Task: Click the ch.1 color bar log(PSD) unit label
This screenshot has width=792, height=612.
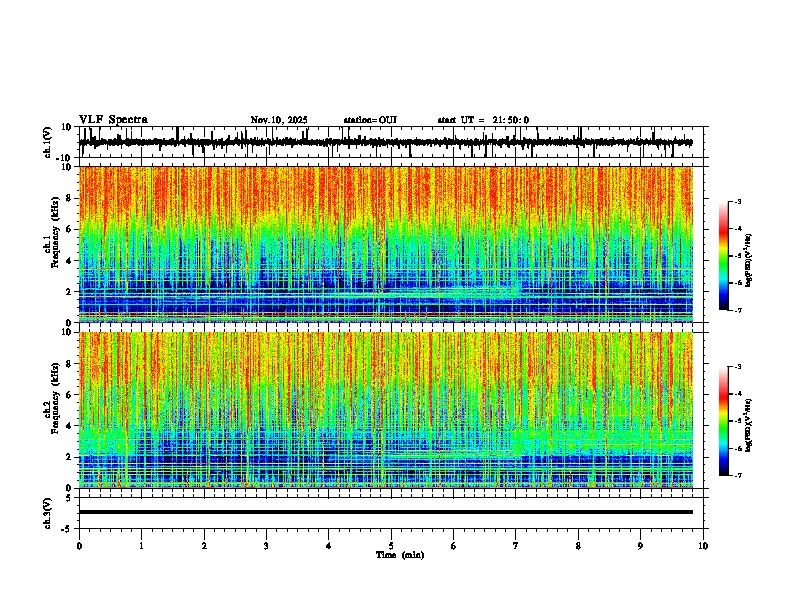Action: click(x=749, y=260)
